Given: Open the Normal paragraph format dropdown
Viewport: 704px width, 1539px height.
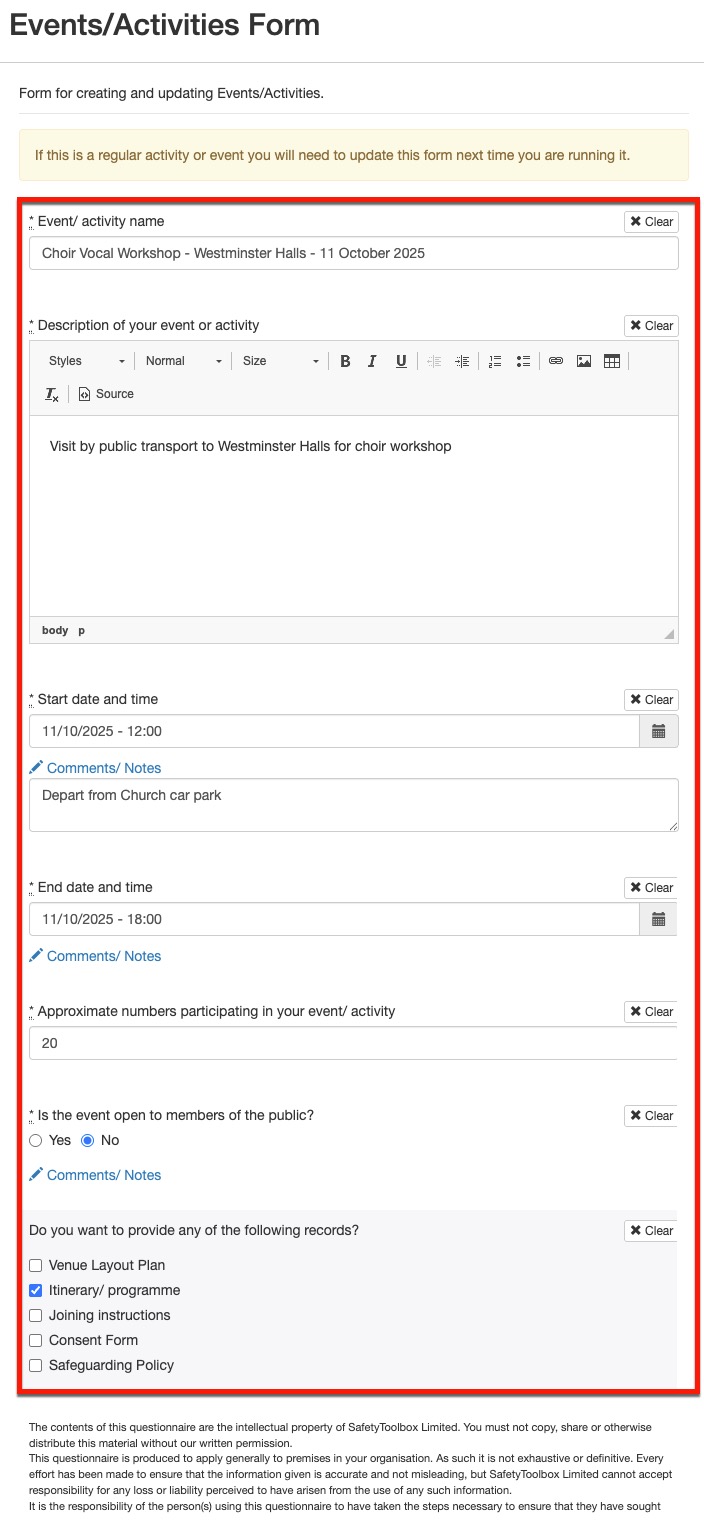Looking at the screenshot, I should (183, 361).
